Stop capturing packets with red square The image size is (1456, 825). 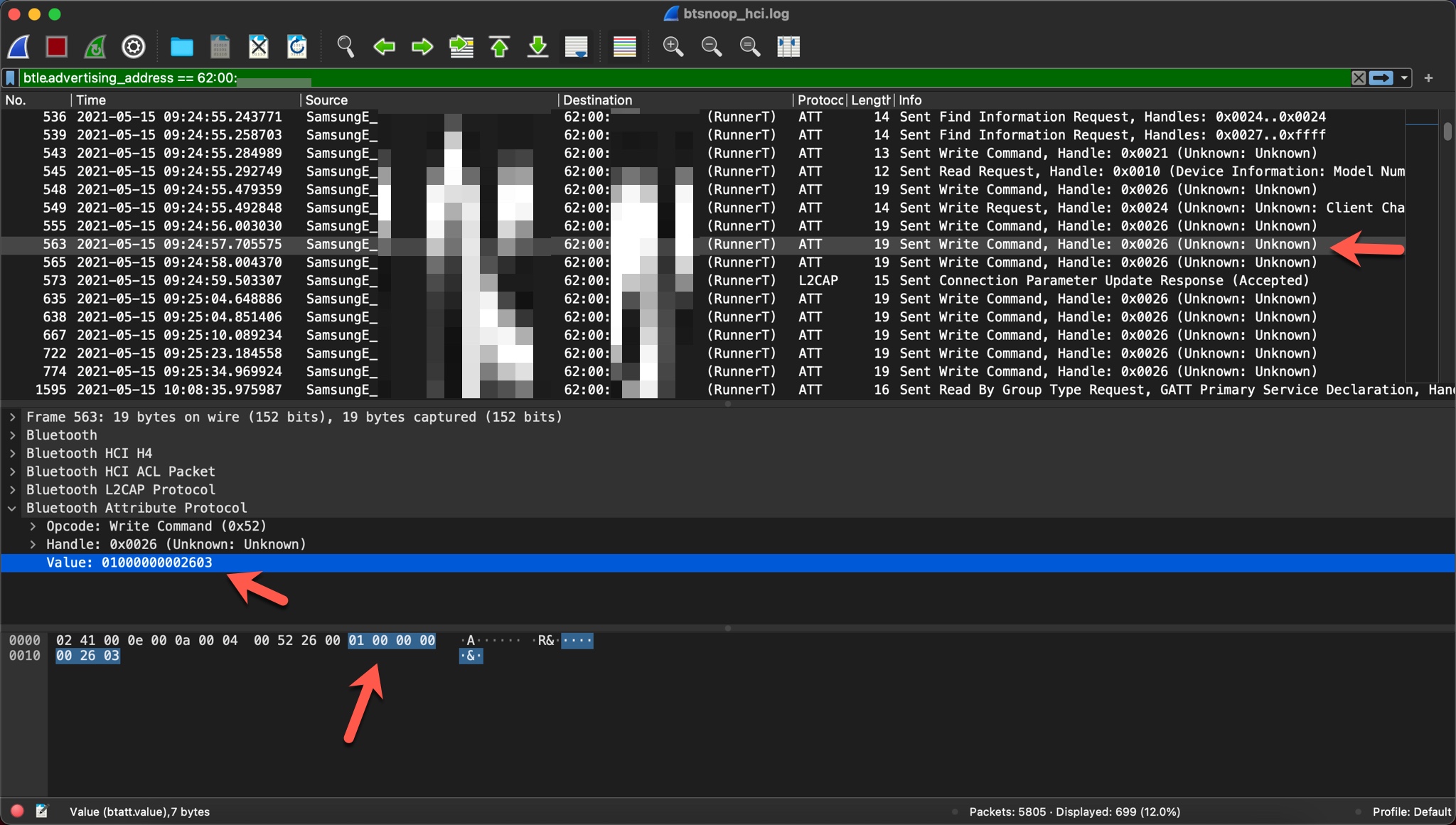[x=57, y=47]
